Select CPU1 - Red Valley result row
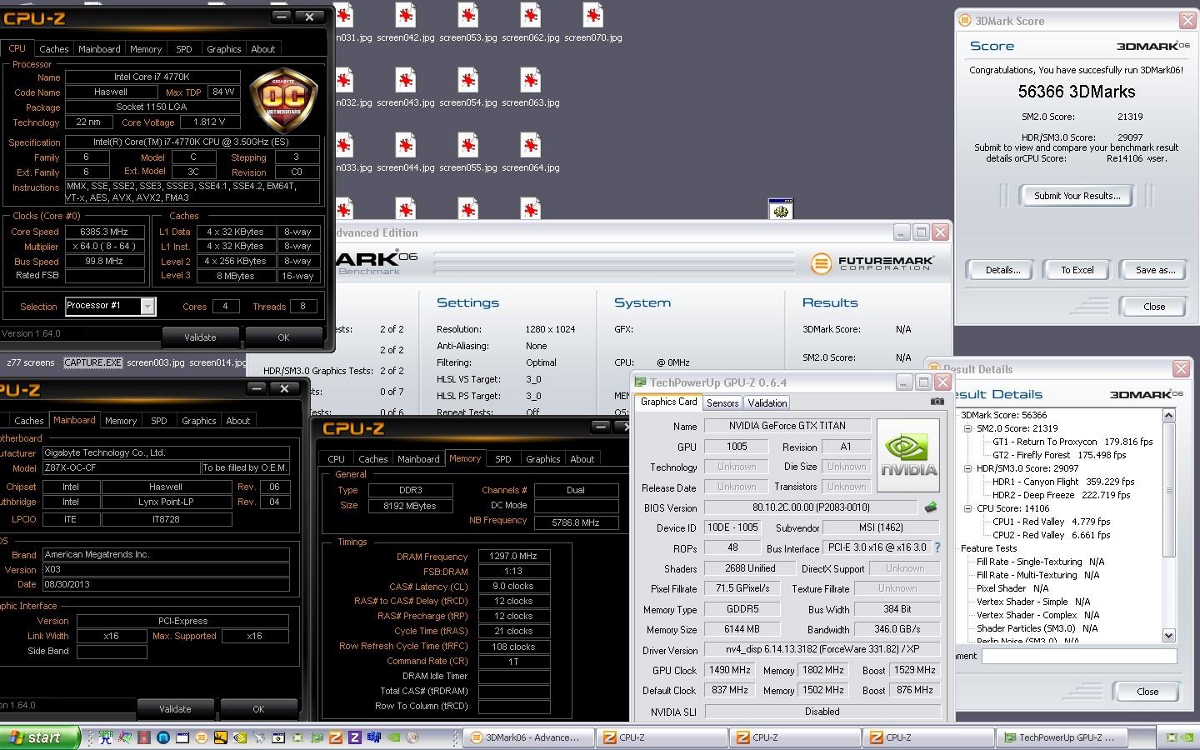 point(1051,521)
